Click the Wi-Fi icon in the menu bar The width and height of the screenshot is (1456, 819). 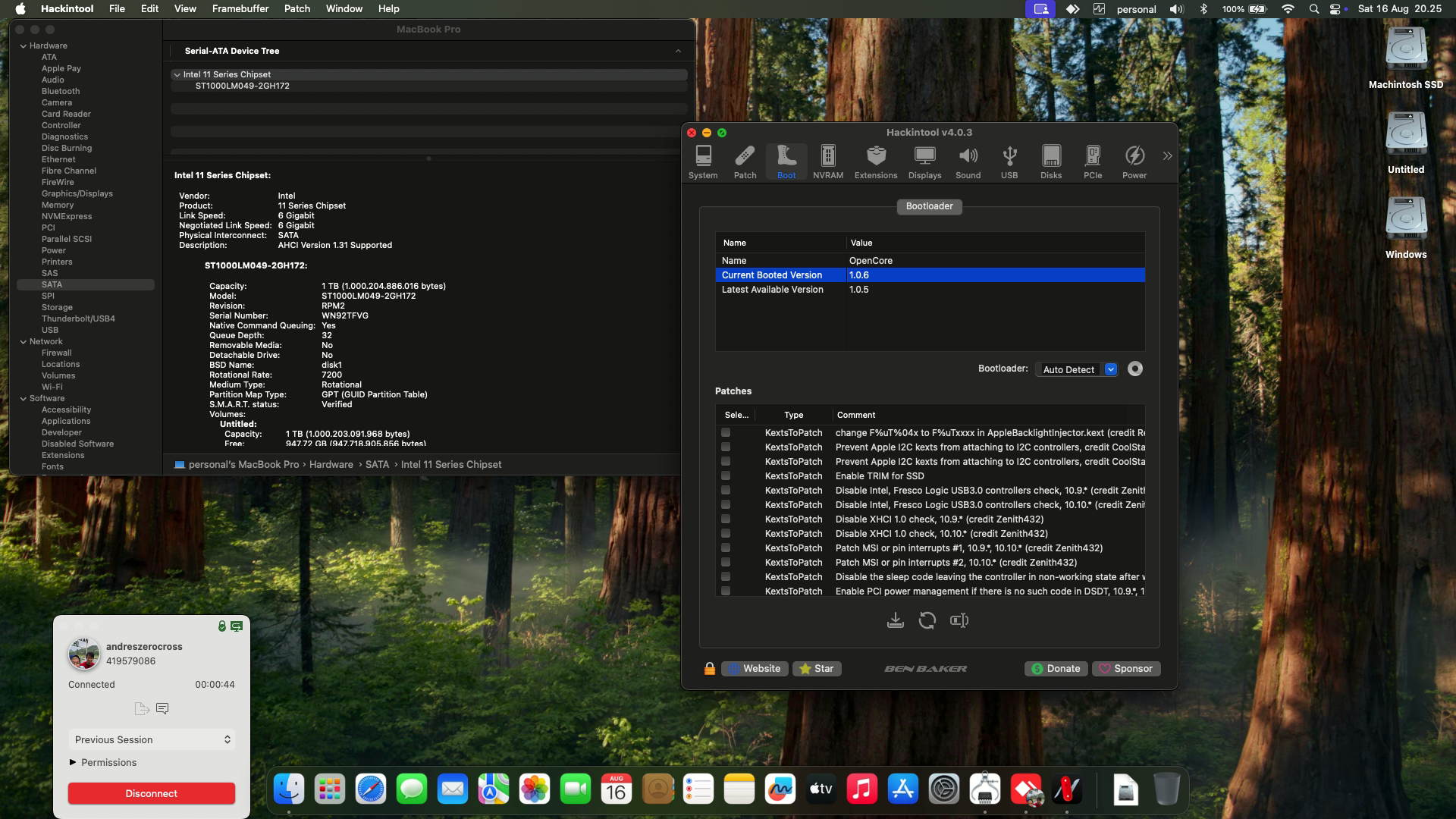[x=1288, y=9]
